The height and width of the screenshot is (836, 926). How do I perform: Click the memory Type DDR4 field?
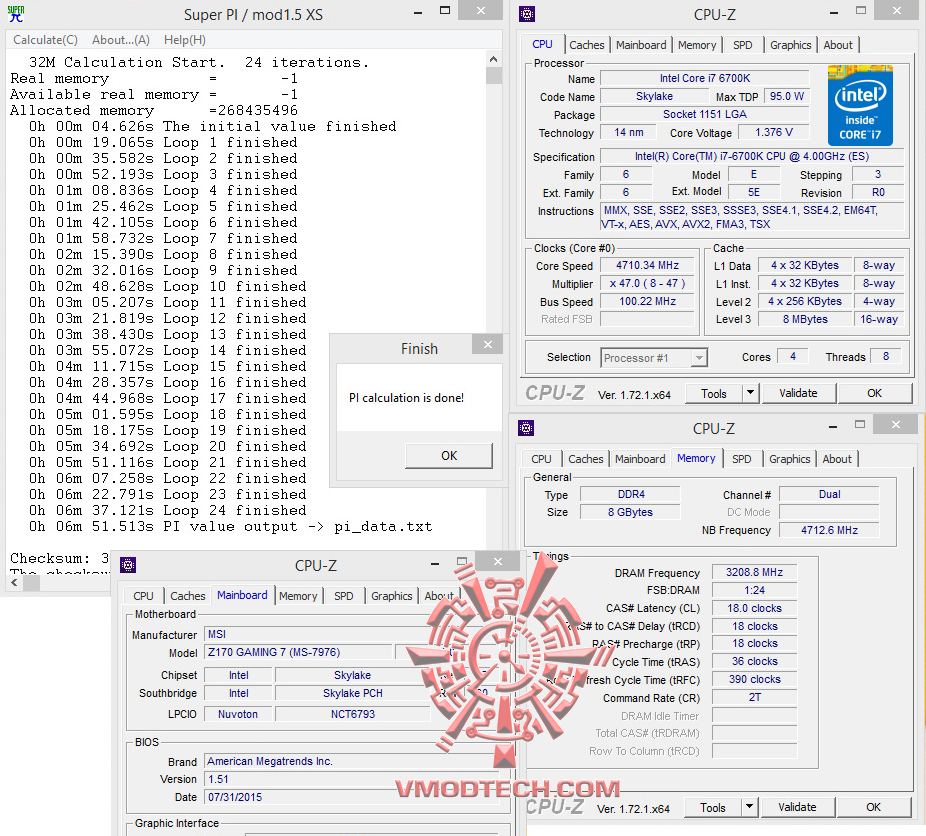630,494
